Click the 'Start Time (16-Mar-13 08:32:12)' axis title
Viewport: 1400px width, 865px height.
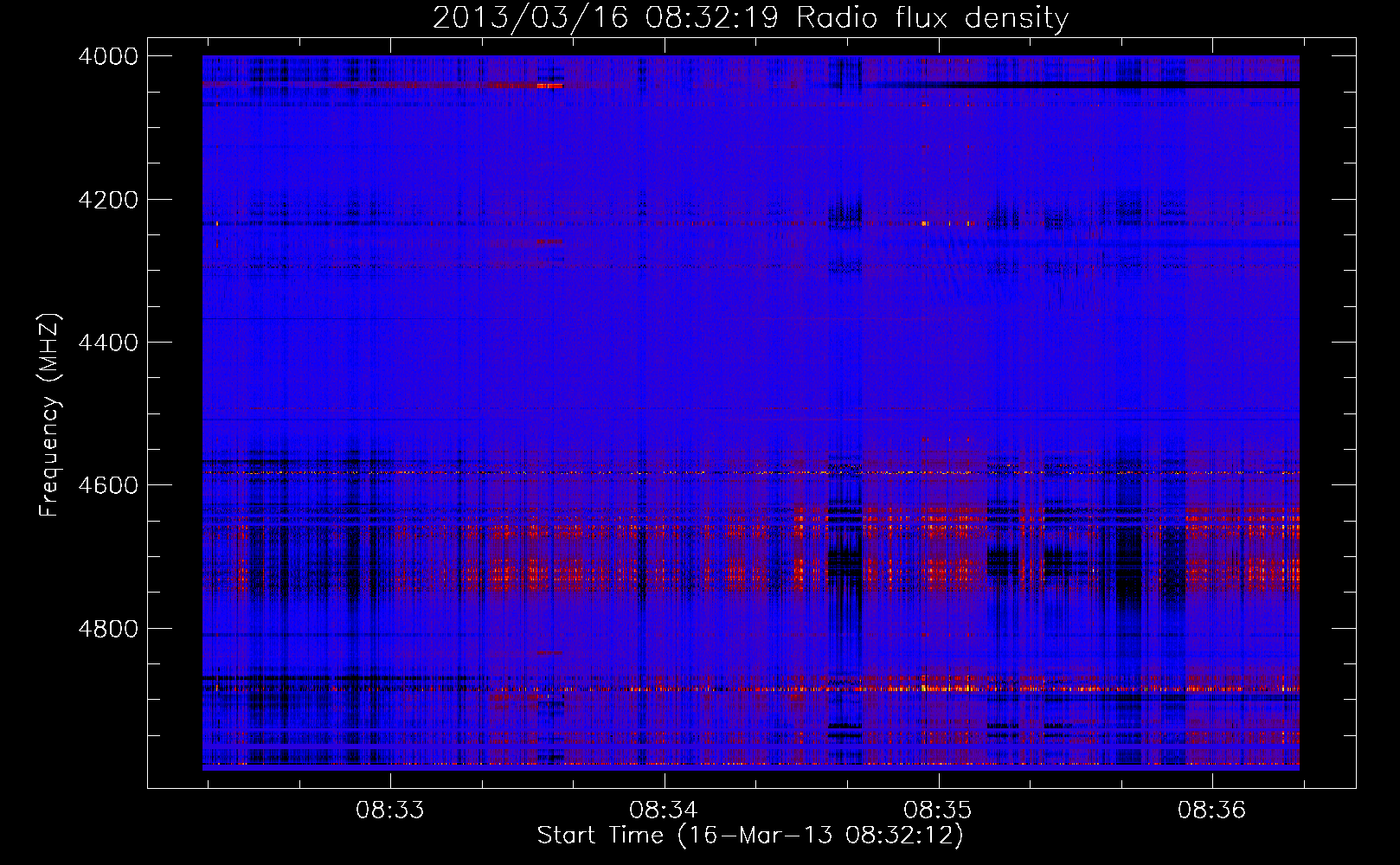(750, 836)
